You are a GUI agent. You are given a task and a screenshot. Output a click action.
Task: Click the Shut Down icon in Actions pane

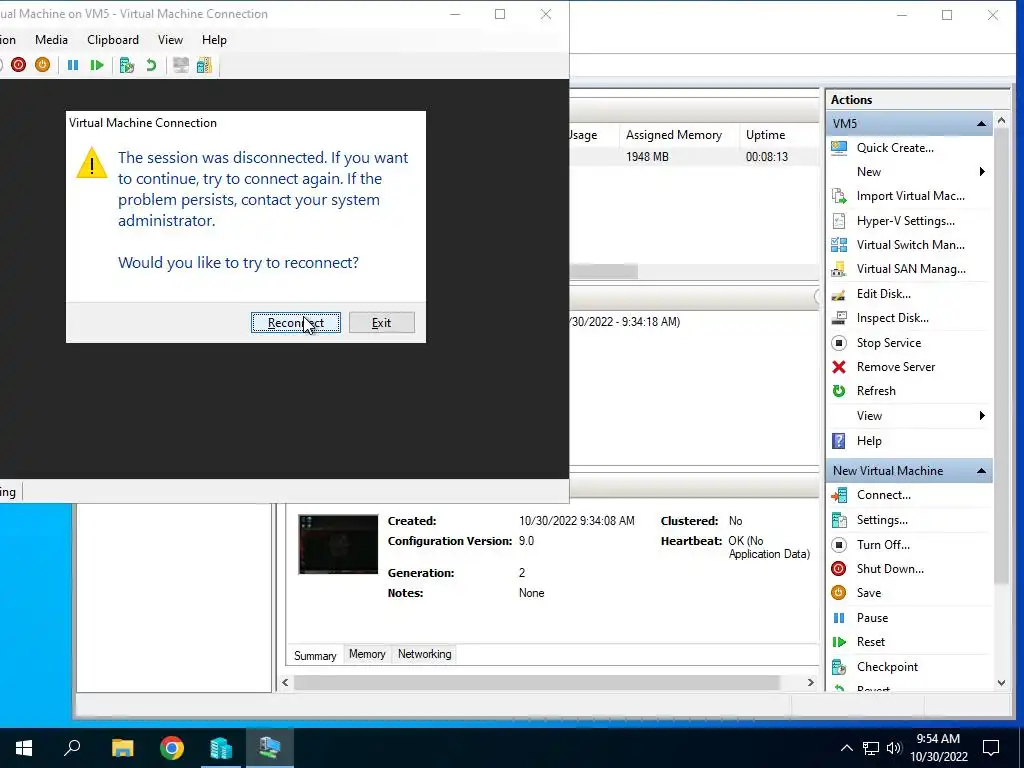(x=839, y=569)
